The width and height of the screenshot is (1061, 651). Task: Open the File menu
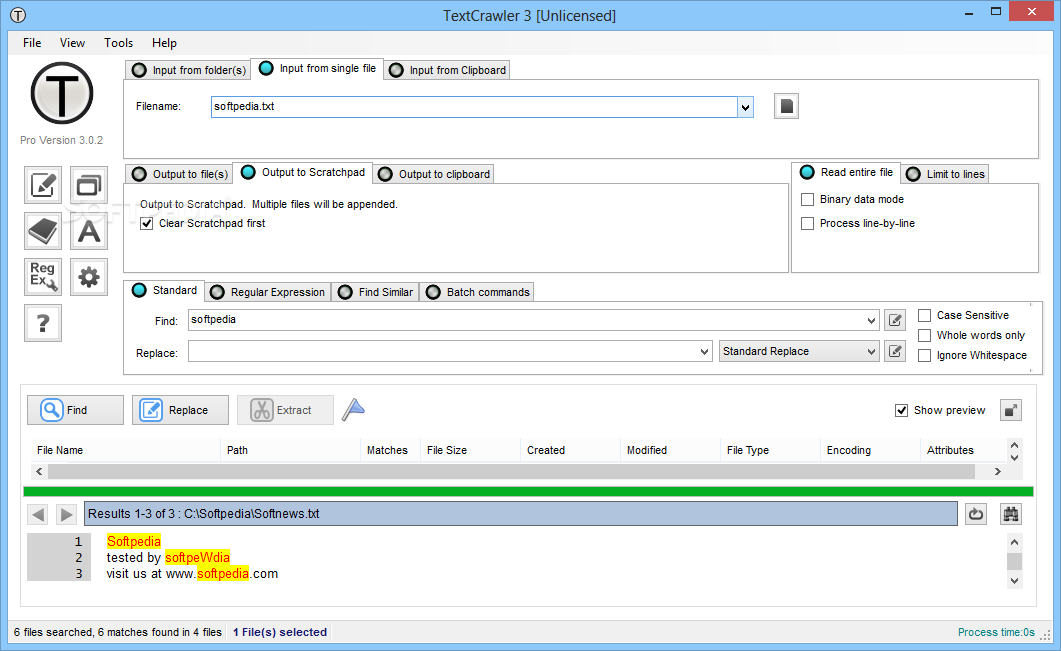coord(32,43)
